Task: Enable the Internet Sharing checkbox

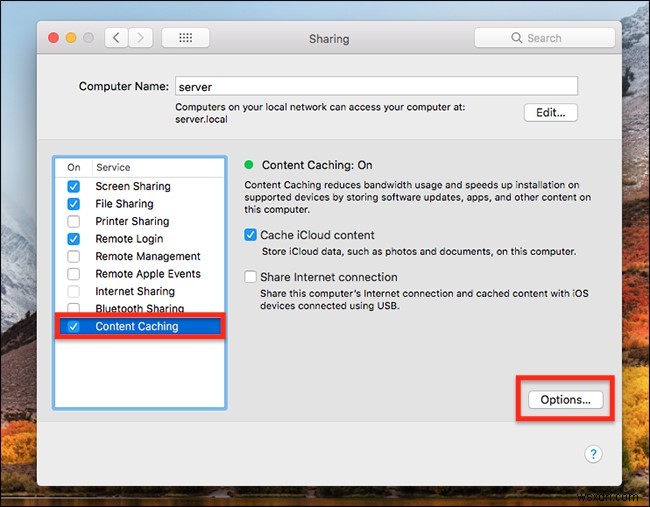Action: click(74, 291)
